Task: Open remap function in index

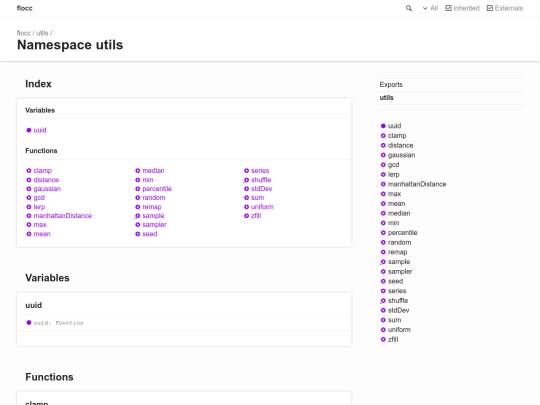Action: pyautogui.click(x=152, y=207)
